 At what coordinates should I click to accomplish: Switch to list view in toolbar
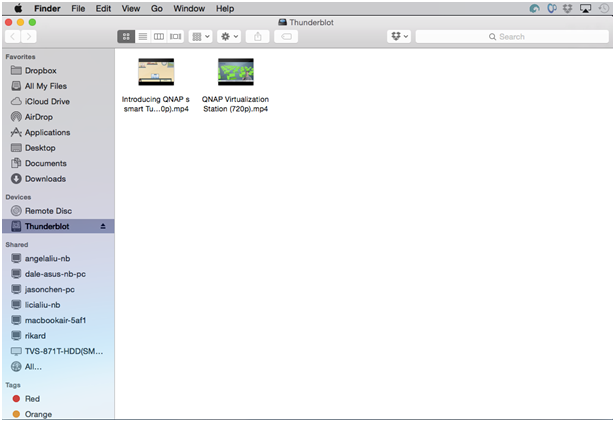coord(143,36)
